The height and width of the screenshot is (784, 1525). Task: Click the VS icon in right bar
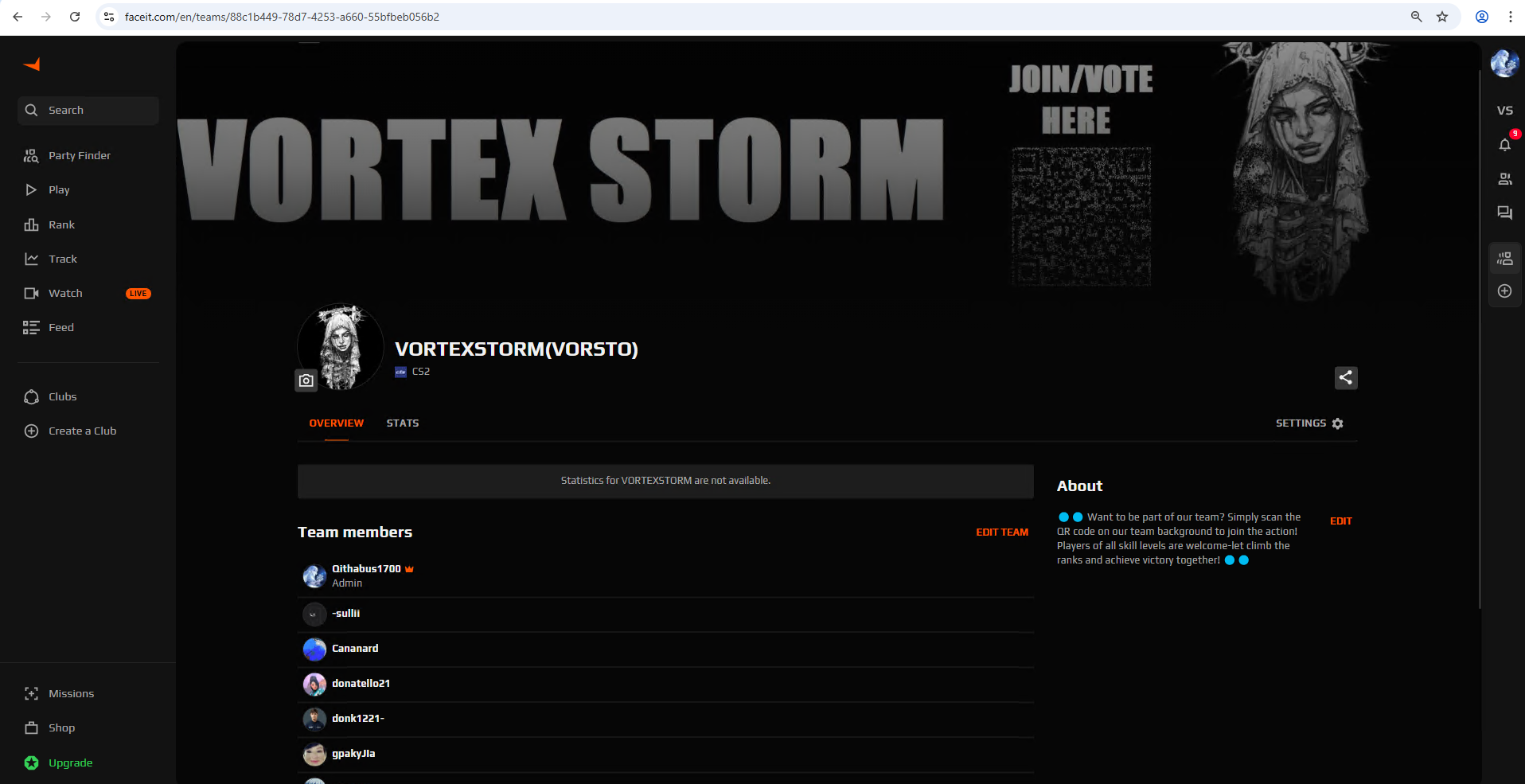1504,111
